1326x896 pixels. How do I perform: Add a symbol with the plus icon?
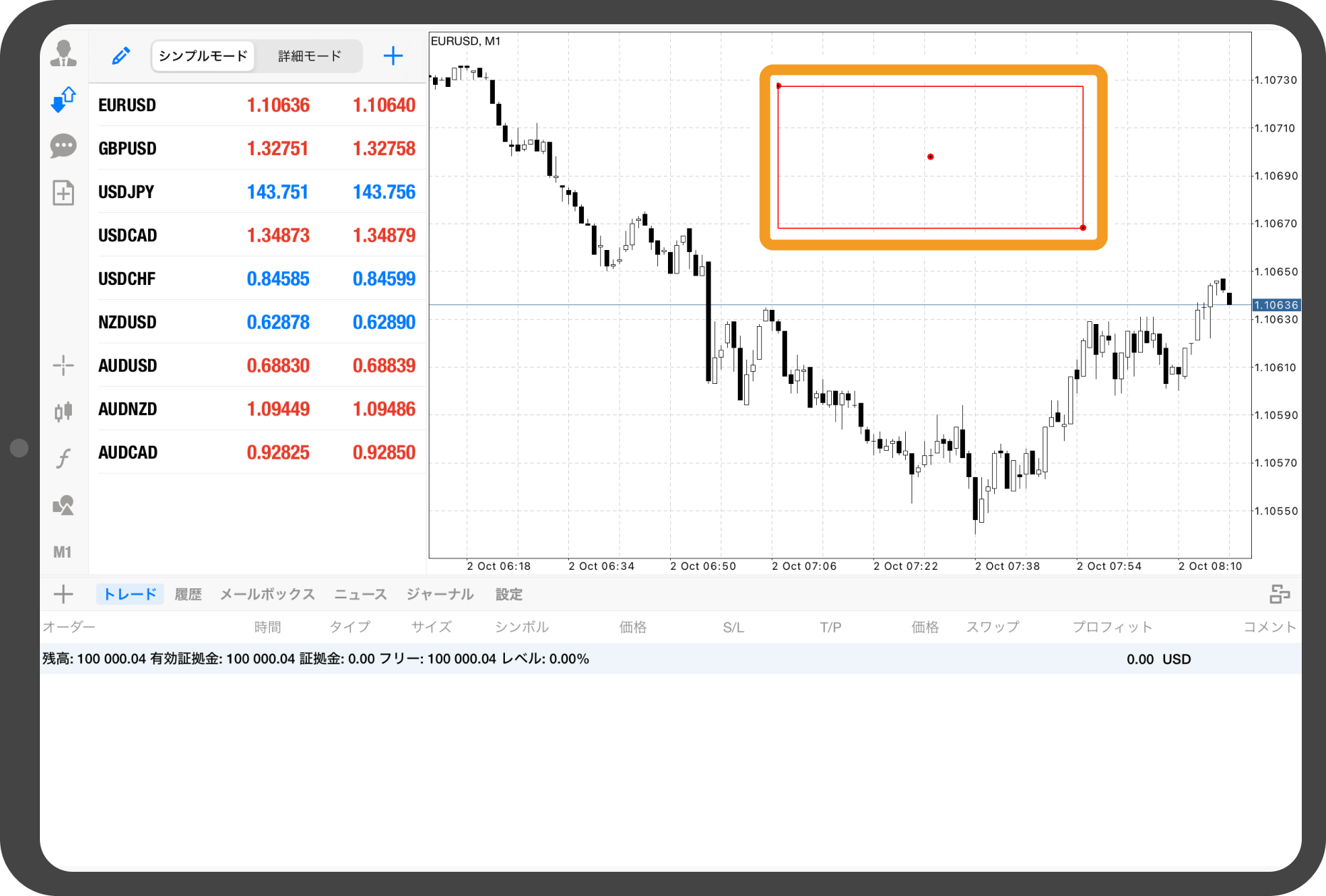393,56
